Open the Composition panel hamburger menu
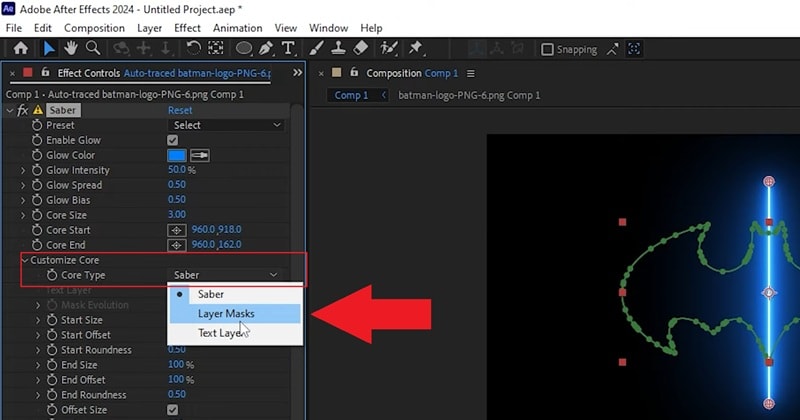 pos(470,73)
